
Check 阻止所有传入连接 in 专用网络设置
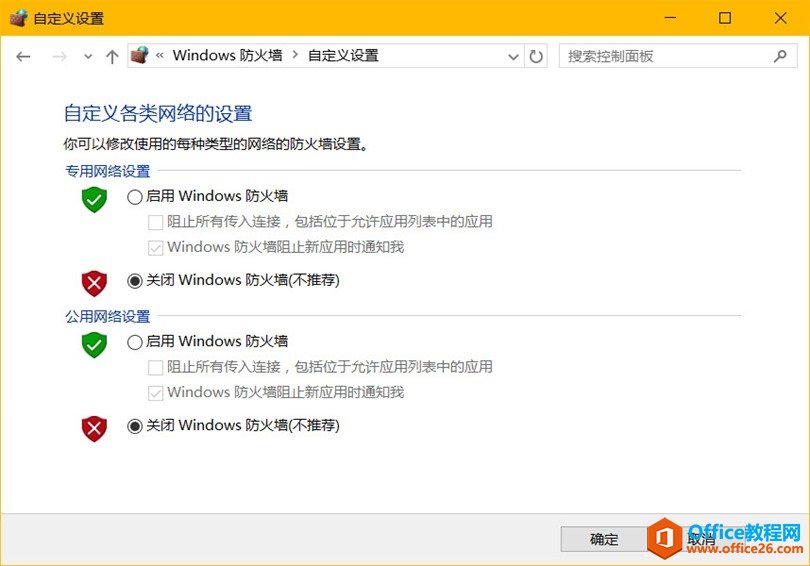tap(155, 223)
